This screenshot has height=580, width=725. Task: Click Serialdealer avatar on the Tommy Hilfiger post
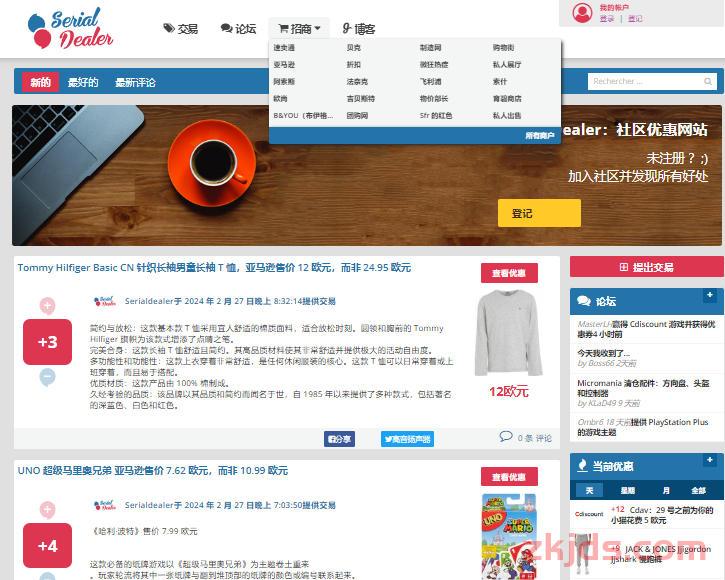pyautogui.click(x=105, y=302)
